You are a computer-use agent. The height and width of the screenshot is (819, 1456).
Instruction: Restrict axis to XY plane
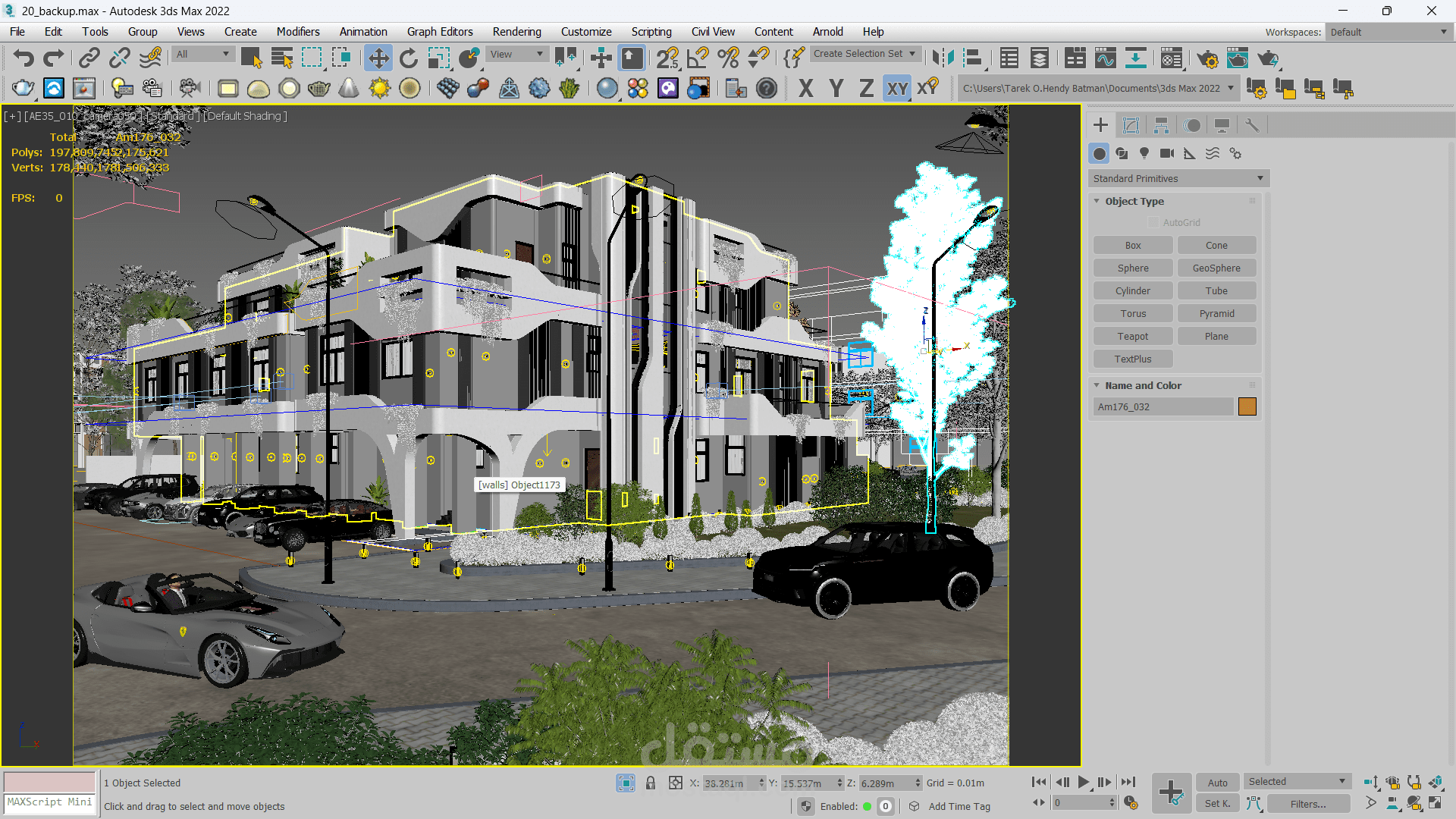[x=897, y=89]
